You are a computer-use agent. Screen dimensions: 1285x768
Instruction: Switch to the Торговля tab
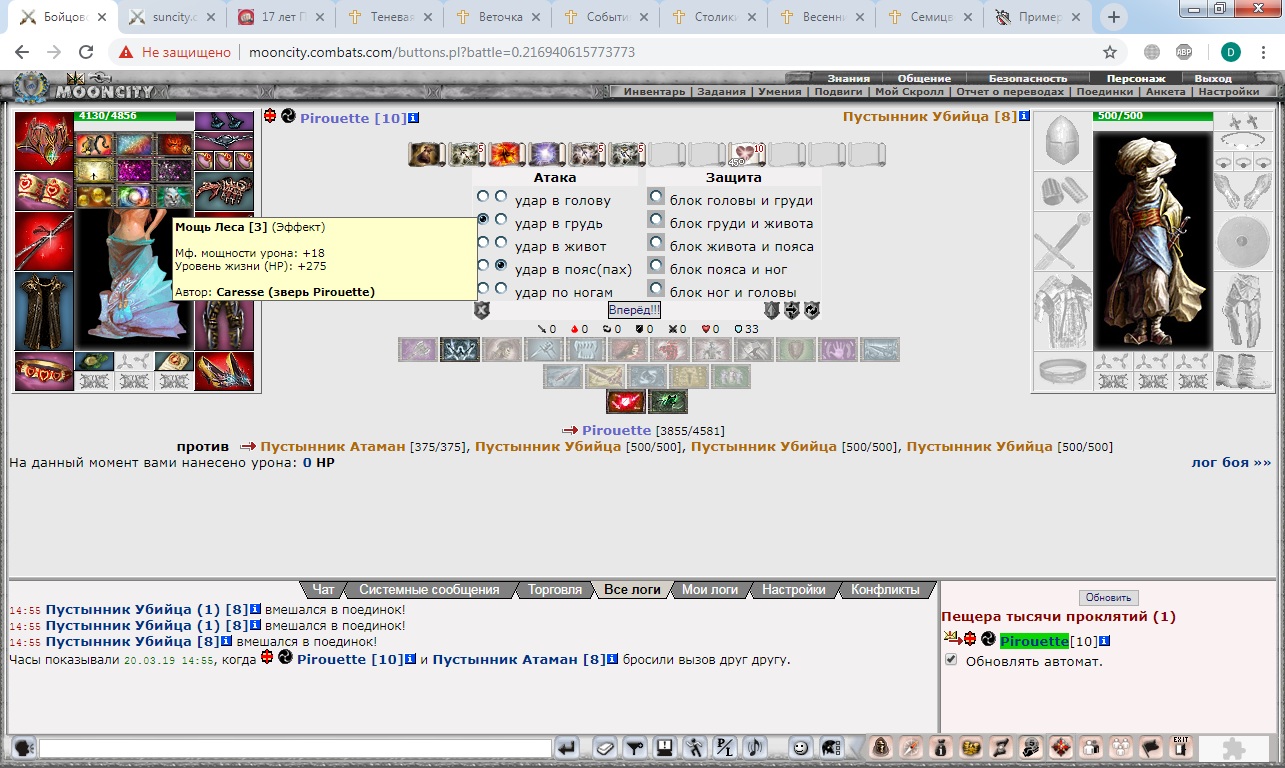[555, 590]
